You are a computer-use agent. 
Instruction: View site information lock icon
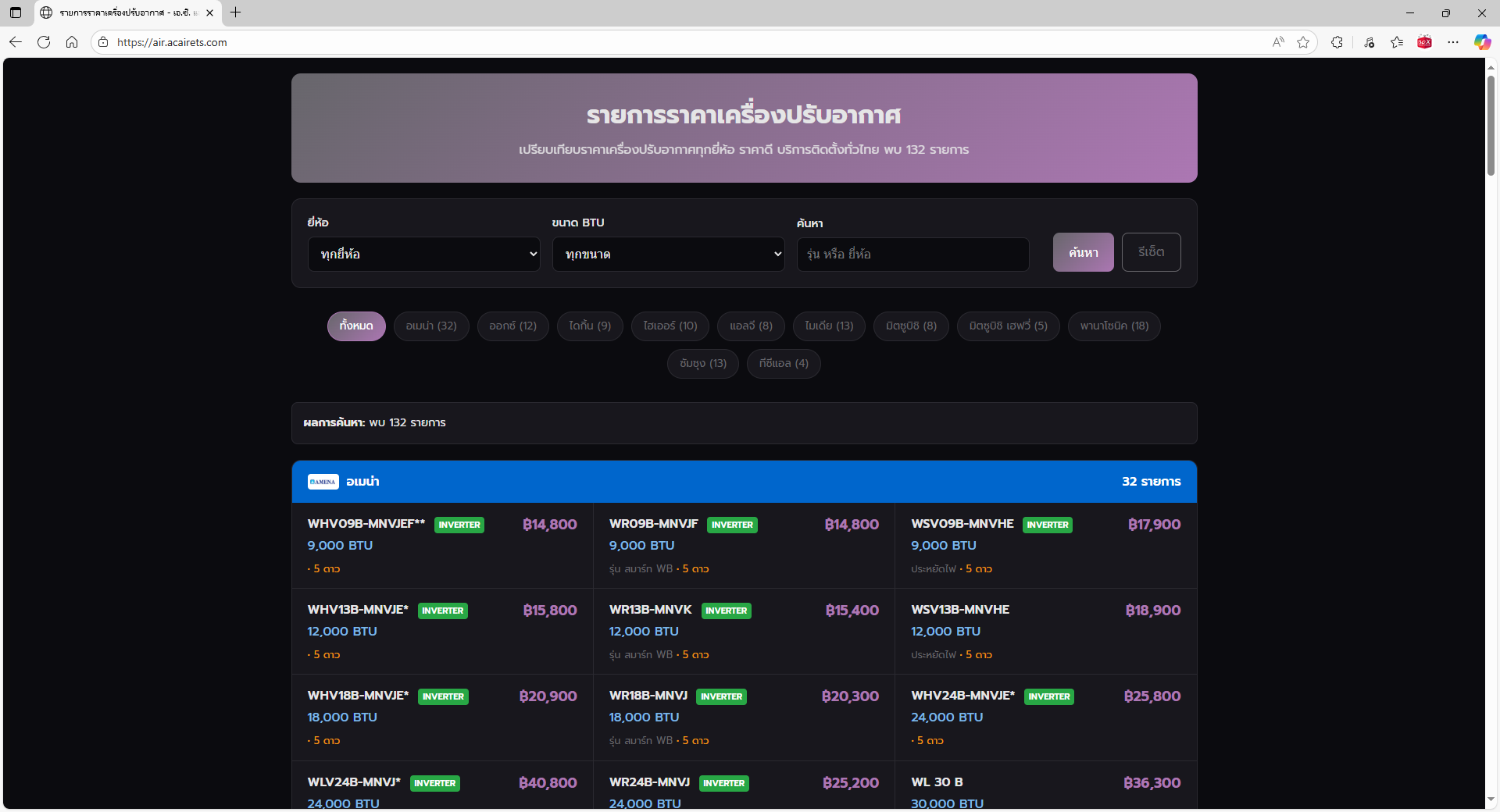[103, 42]
